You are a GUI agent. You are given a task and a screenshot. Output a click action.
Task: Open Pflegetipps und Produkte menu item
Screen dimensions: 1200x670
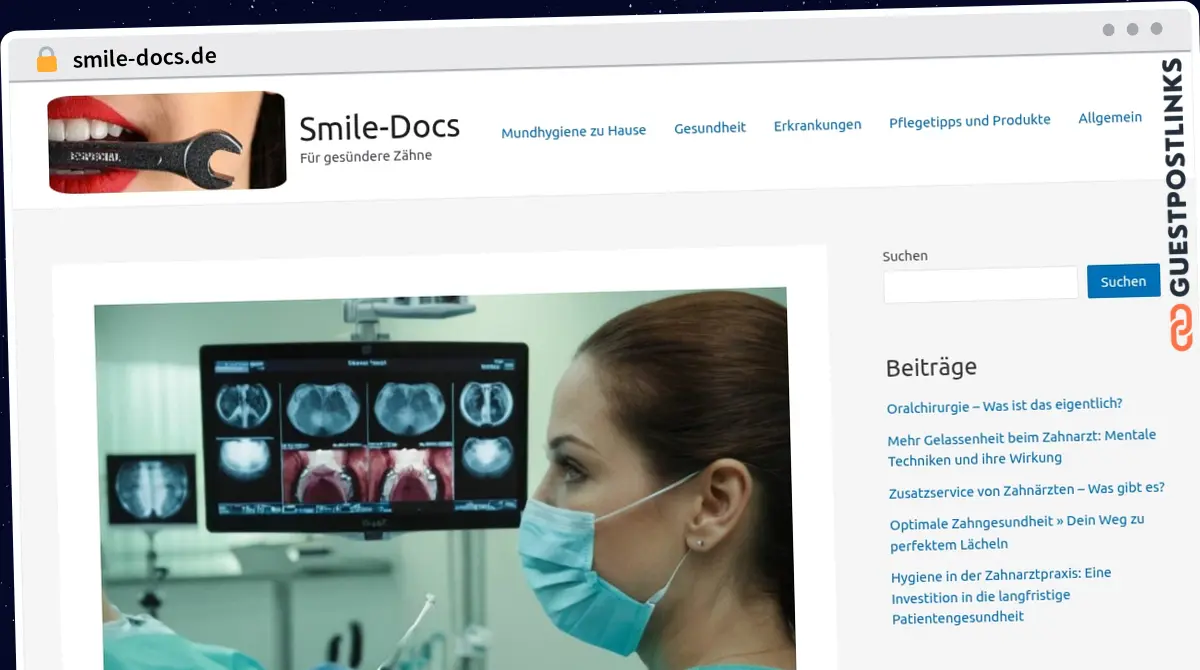[969, 120]
